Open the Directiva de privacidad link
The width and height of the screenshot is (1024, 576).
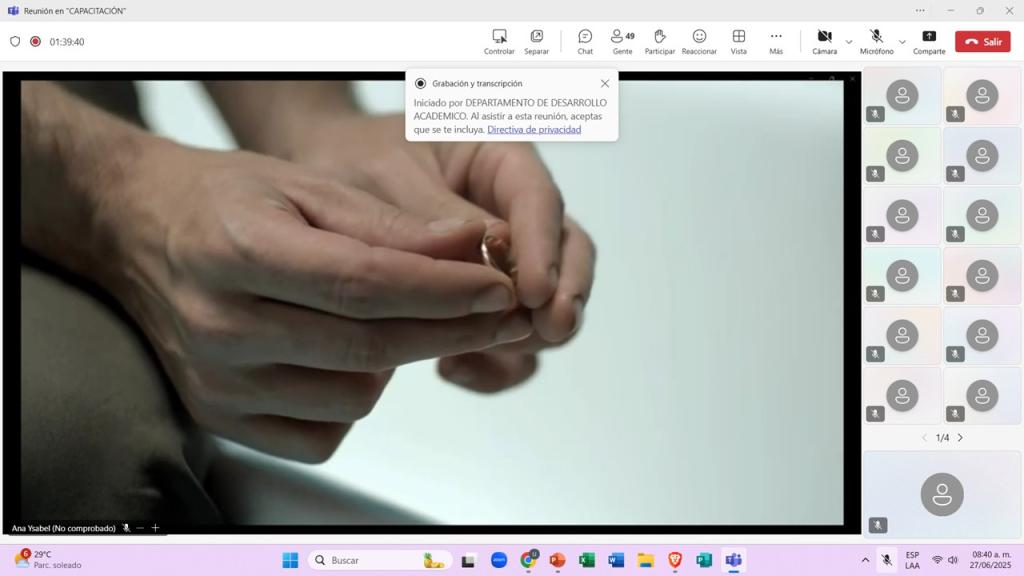pos(534,130)
